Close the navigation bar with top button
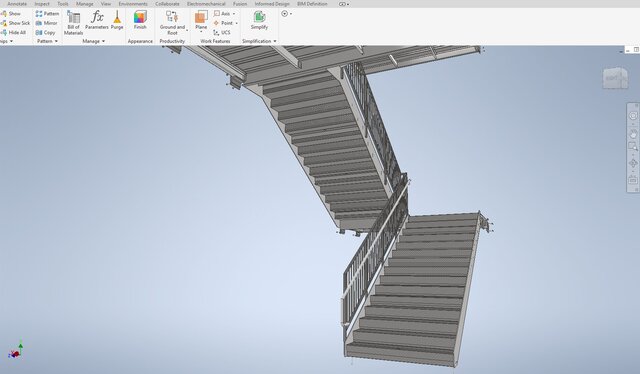 [x=636, y=105]
